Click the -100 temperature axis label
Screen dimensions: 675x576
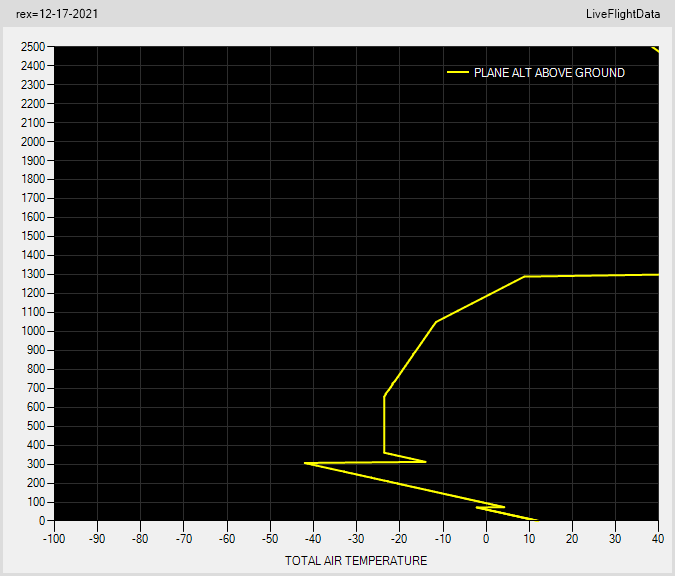(x=54, y=539)
